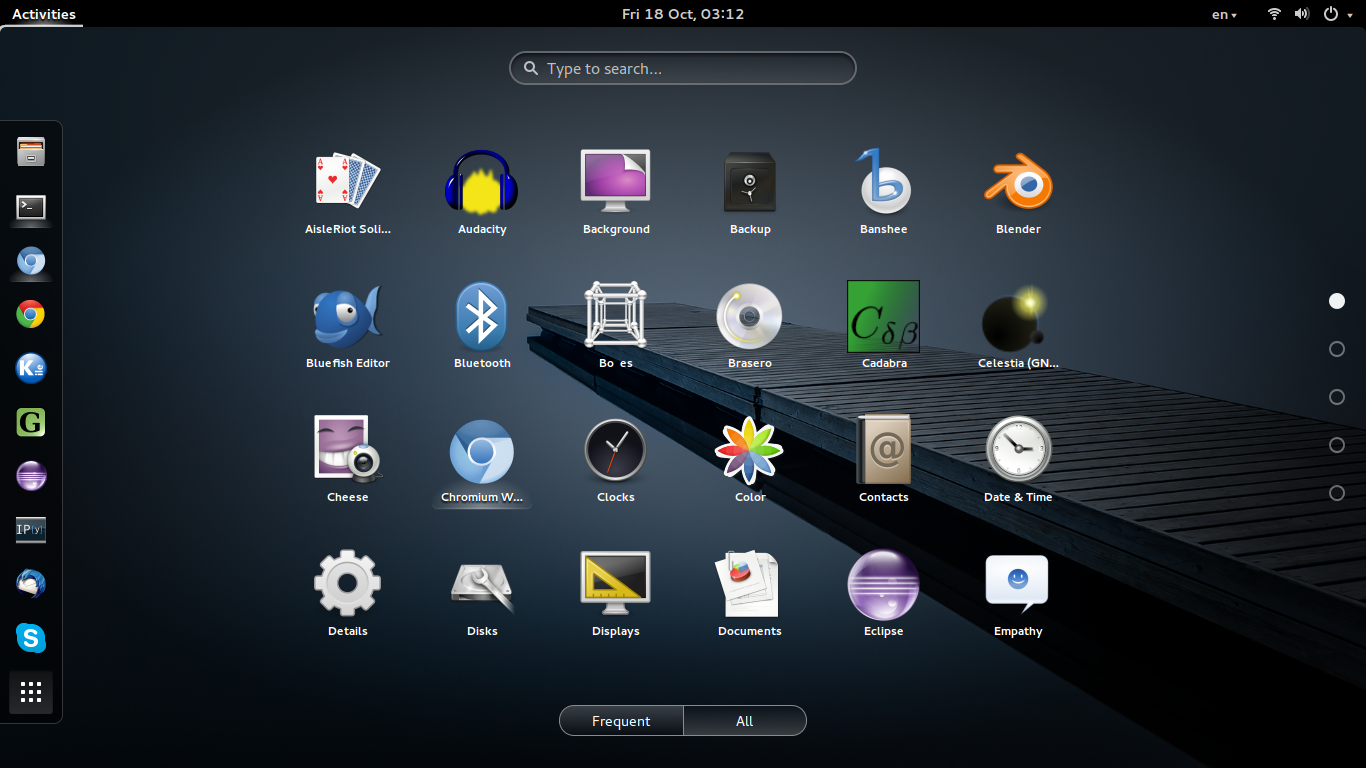Launch Skype from the dash
This screenshot has height=768, width=1366.
point(31,637)
